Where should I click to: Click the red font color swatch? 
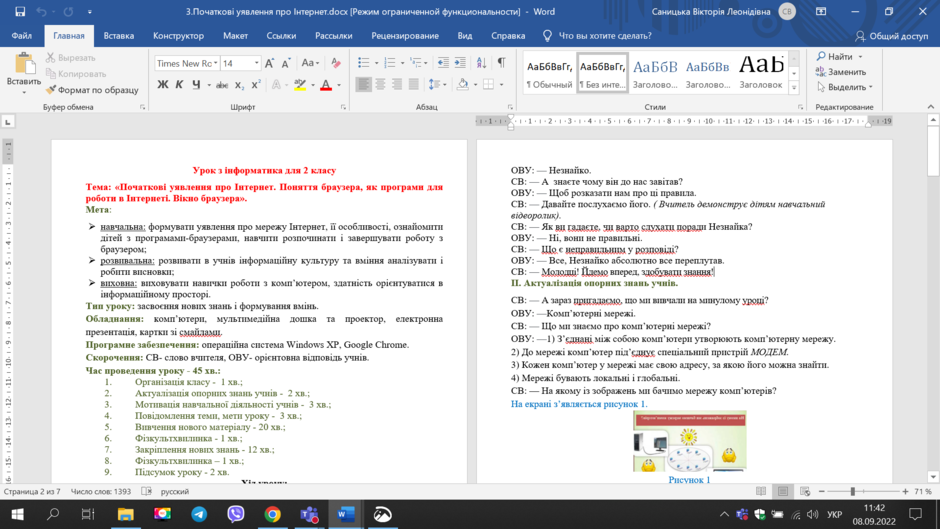click(326, 85)
